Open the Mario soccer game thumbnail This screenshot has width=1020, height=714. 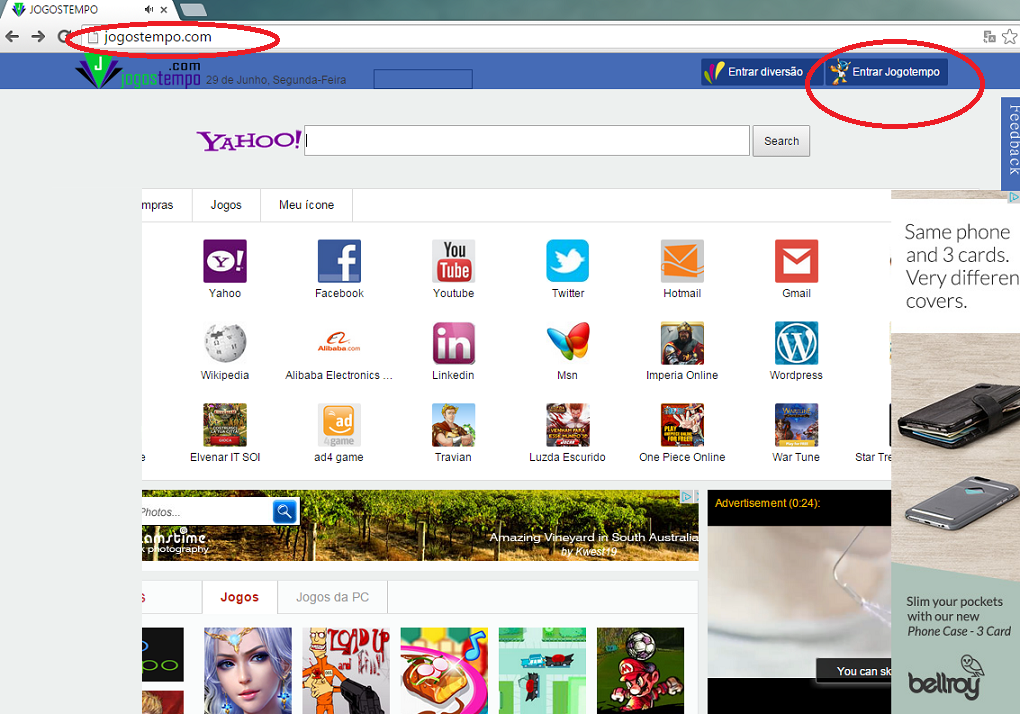pos(641,670)
